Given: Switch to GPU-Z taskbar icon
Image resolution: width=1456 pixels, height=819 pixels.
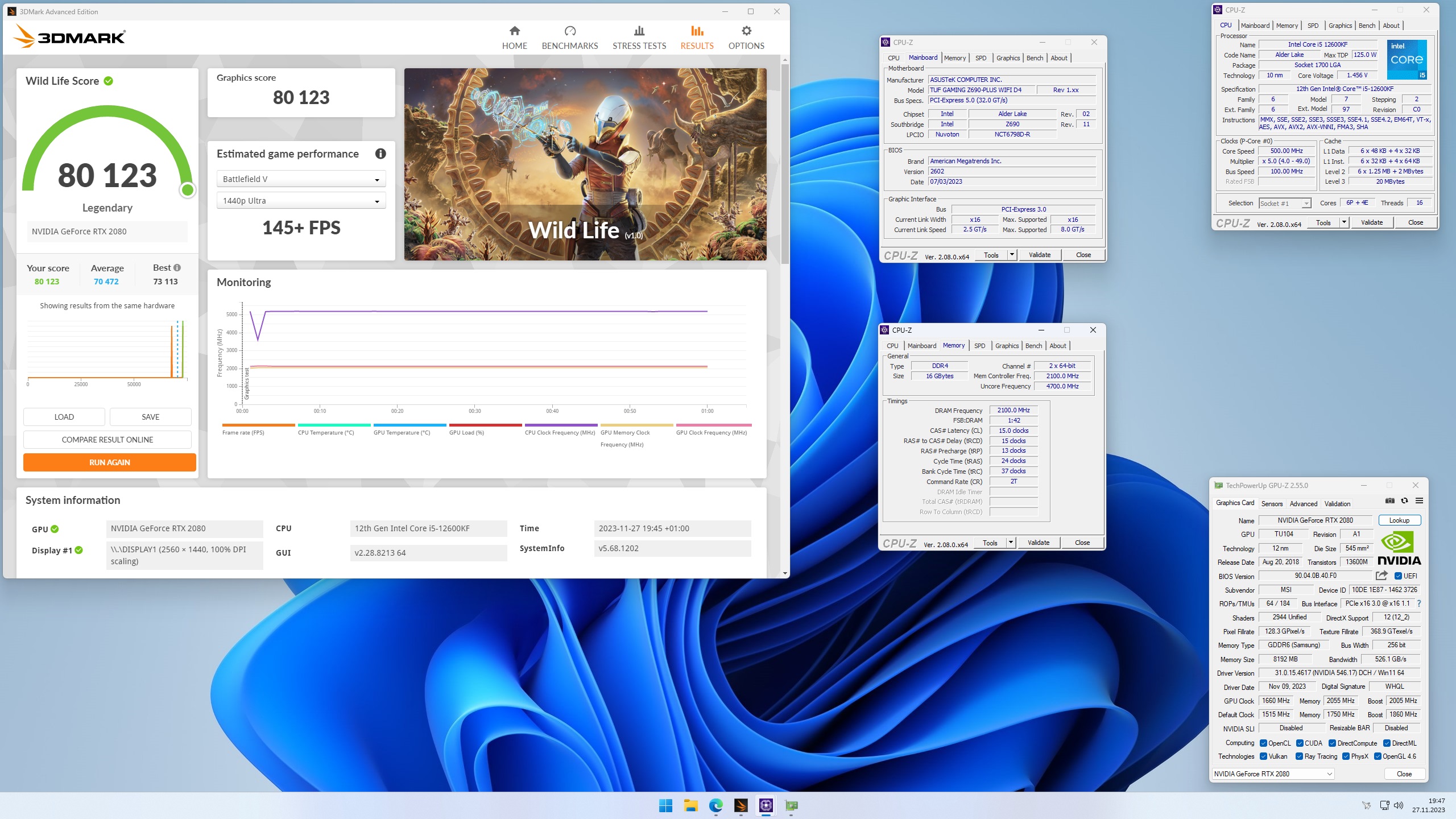Looking at the screenshot, I should click(x=791, y=805).
